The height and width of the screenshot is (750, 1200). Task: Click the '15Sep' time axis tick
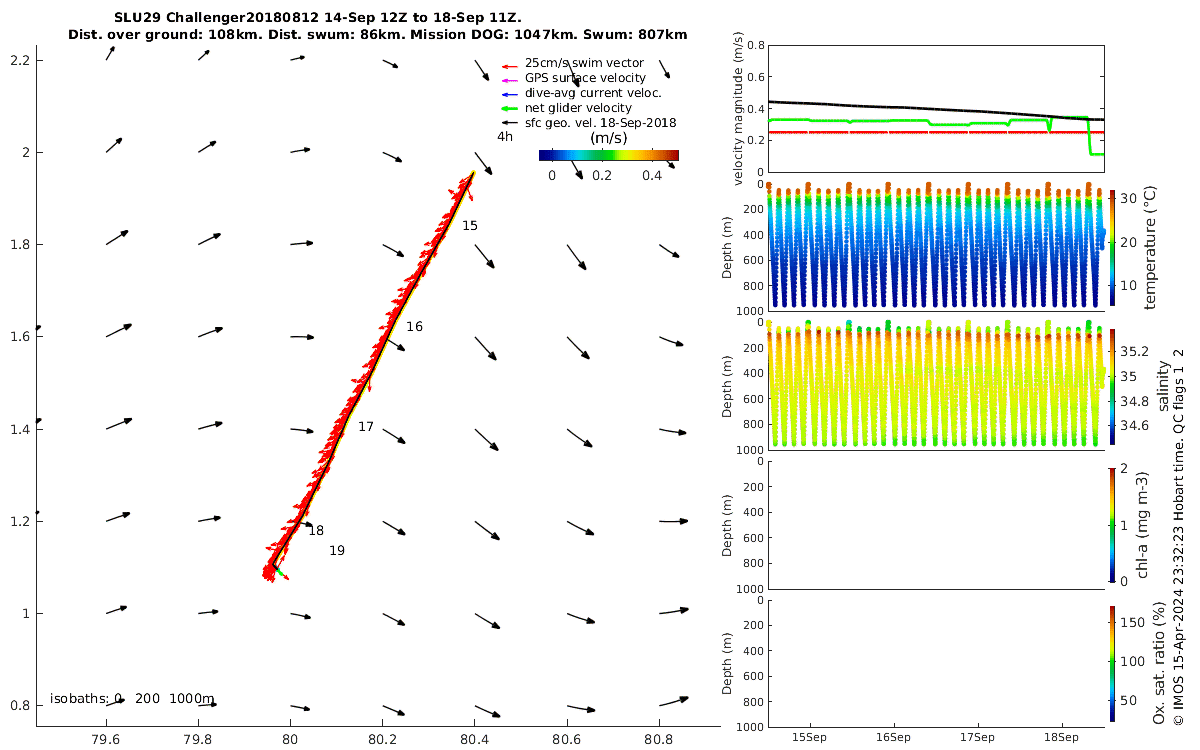(x=808, y=739)
